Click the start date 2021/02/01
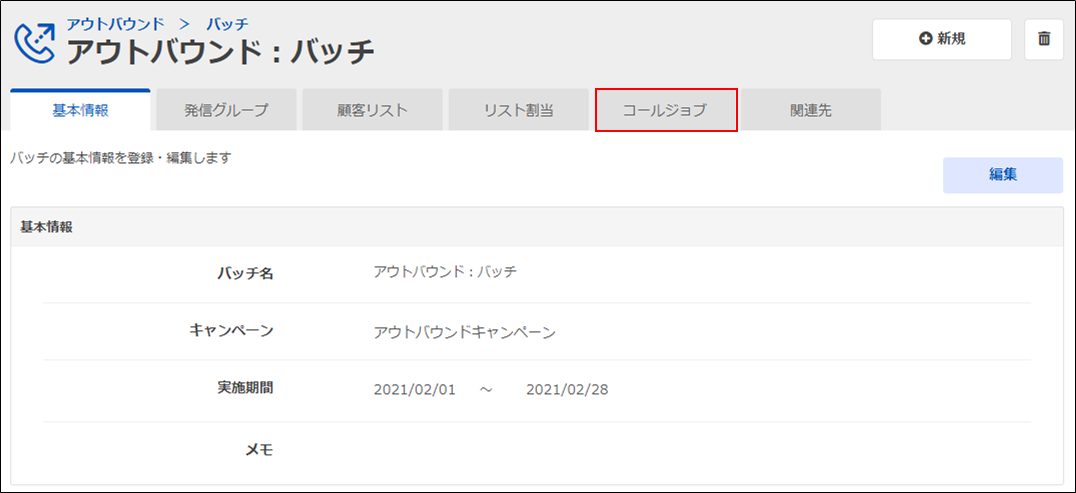This screenshot has height=493, width=1076. [414, 389]
